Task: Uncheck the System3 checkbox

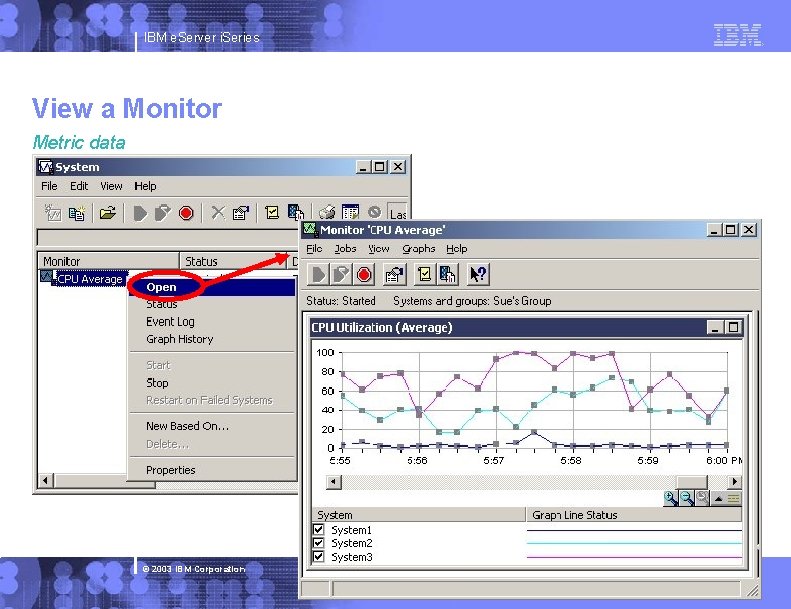Action: point(318,557)
